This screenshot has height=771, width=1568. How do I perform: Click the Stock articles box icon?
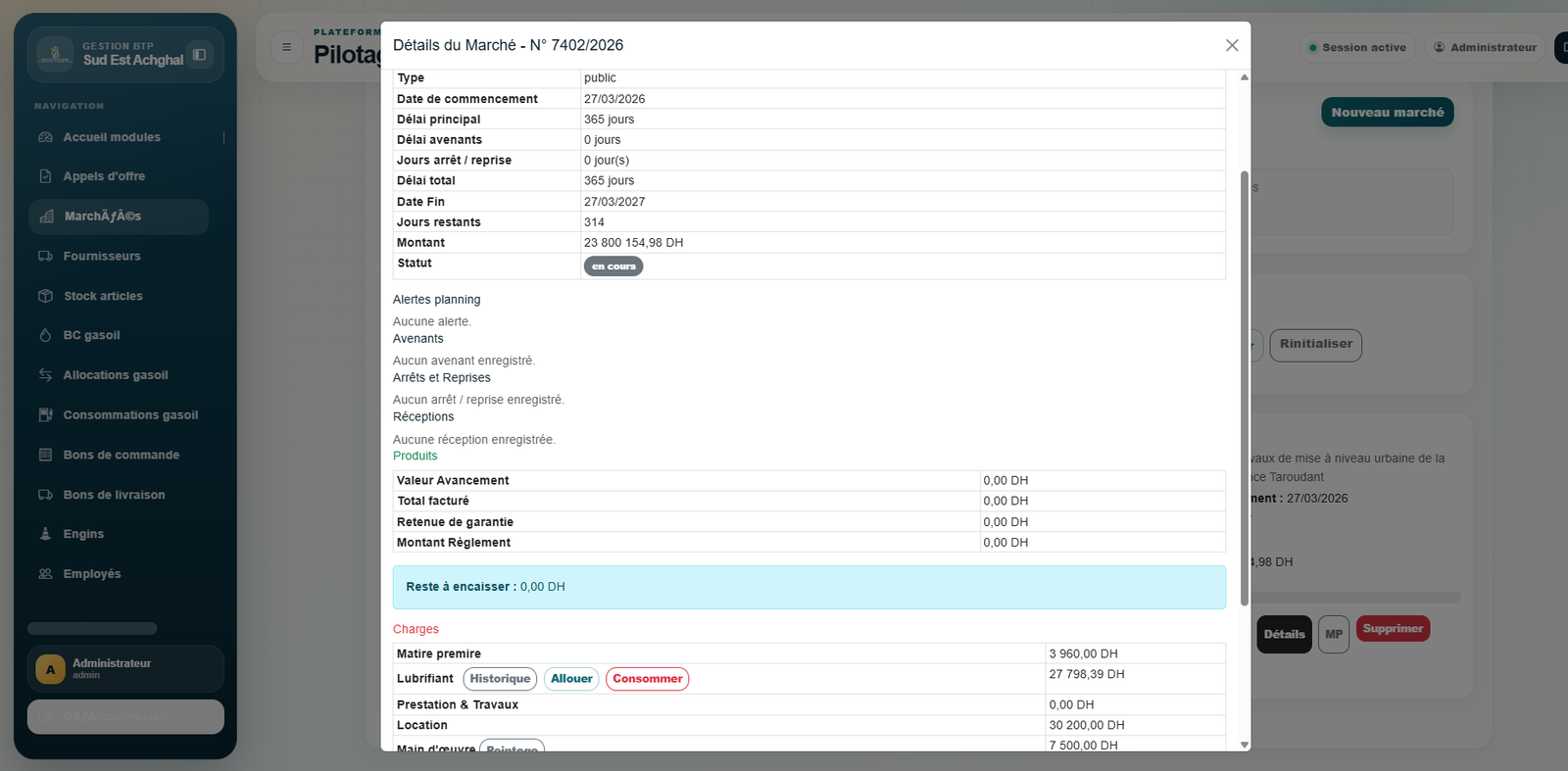click(x=45, y=296)
